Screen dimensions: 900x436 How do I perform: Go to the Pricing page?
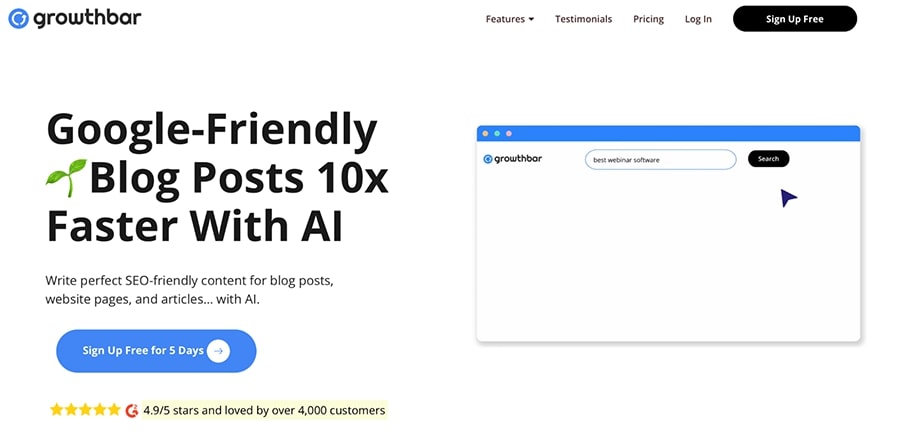648,19
